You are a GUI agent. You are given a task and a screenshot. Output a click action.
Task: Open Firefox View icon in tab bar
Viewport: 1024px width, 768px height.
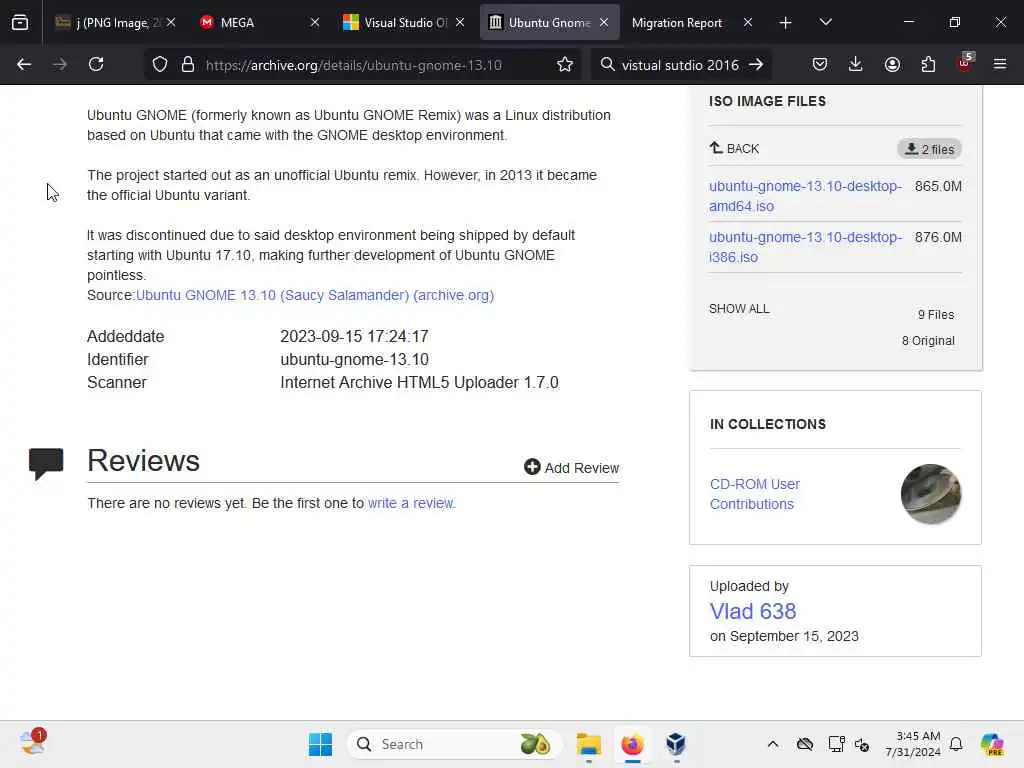click(20, 23)
